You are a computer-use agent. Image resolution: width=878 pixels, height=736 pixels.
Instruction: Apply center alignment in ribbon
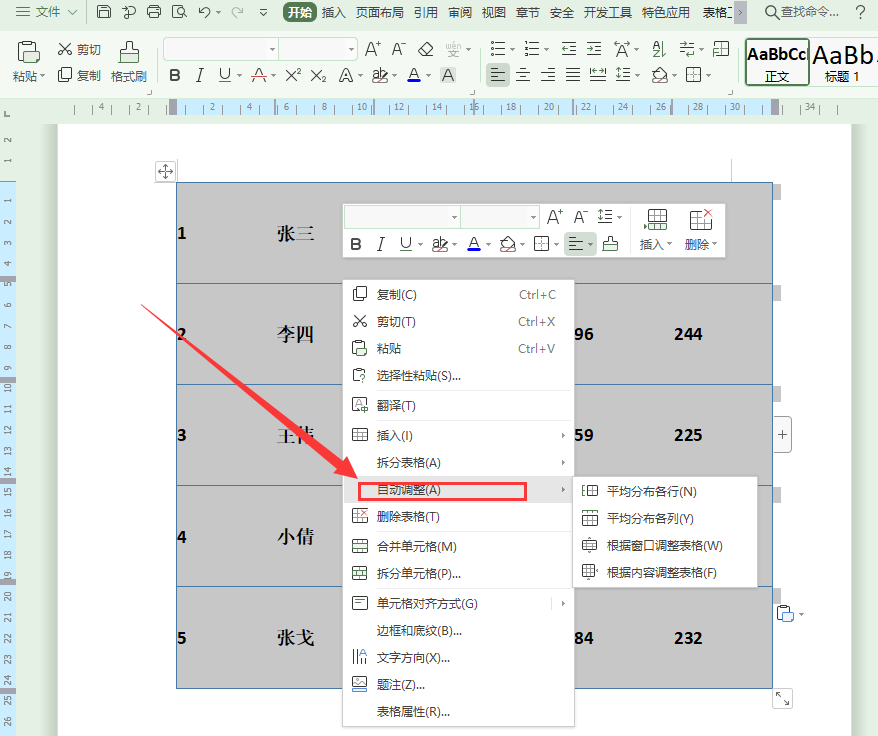[x=523, y=74]
